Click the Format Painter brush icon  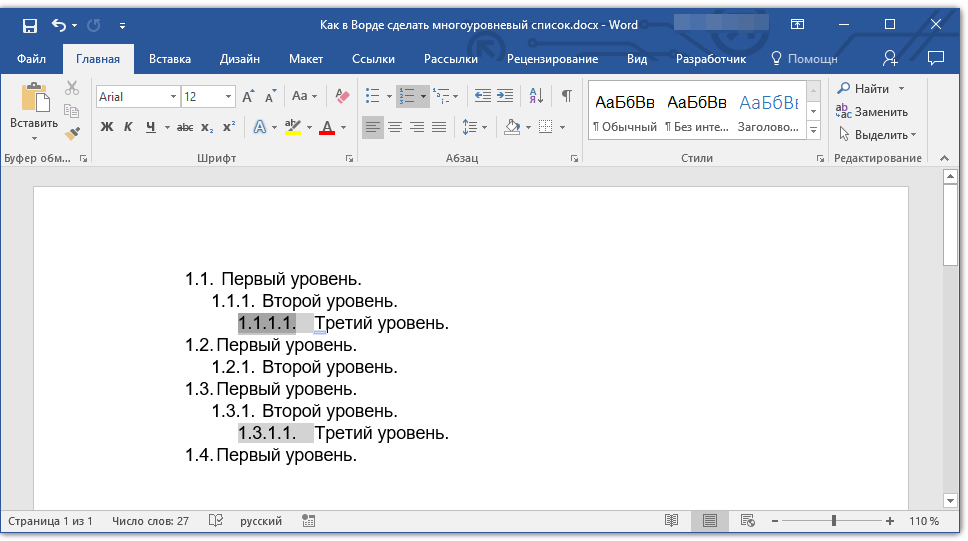coord(72,133)
